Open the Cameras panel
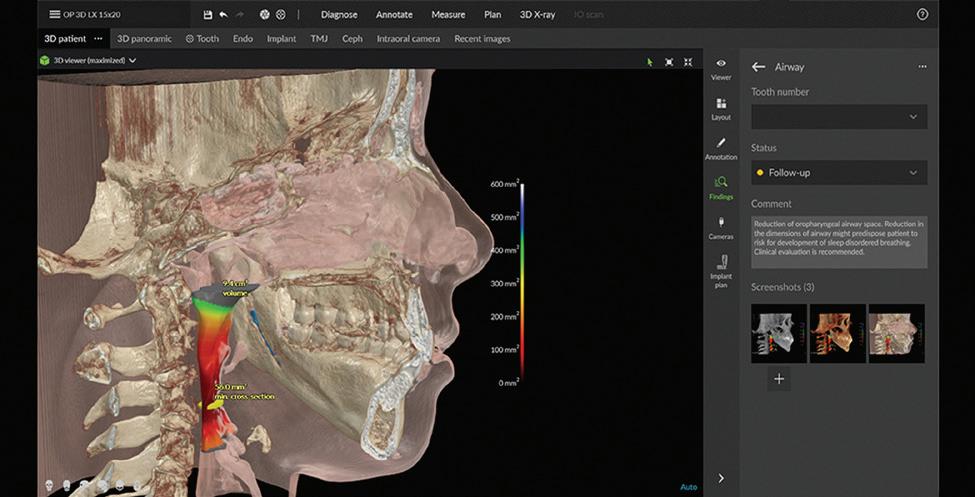This screenshot has height=497, width=975. [x=721, y=228]
